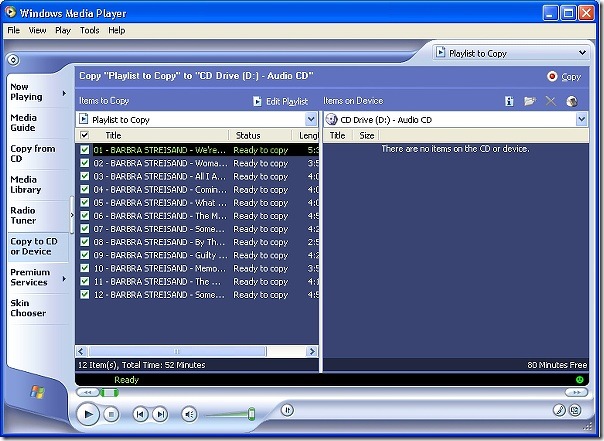
Task: Click the red Copy record icon
Action: 552,76
